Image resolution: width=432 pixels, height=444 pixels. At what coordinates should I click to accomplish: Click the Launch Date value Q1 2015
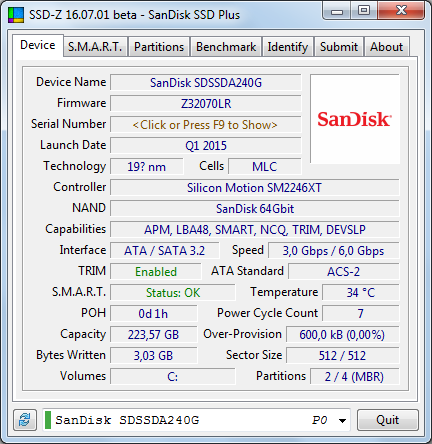click(206, 146)
